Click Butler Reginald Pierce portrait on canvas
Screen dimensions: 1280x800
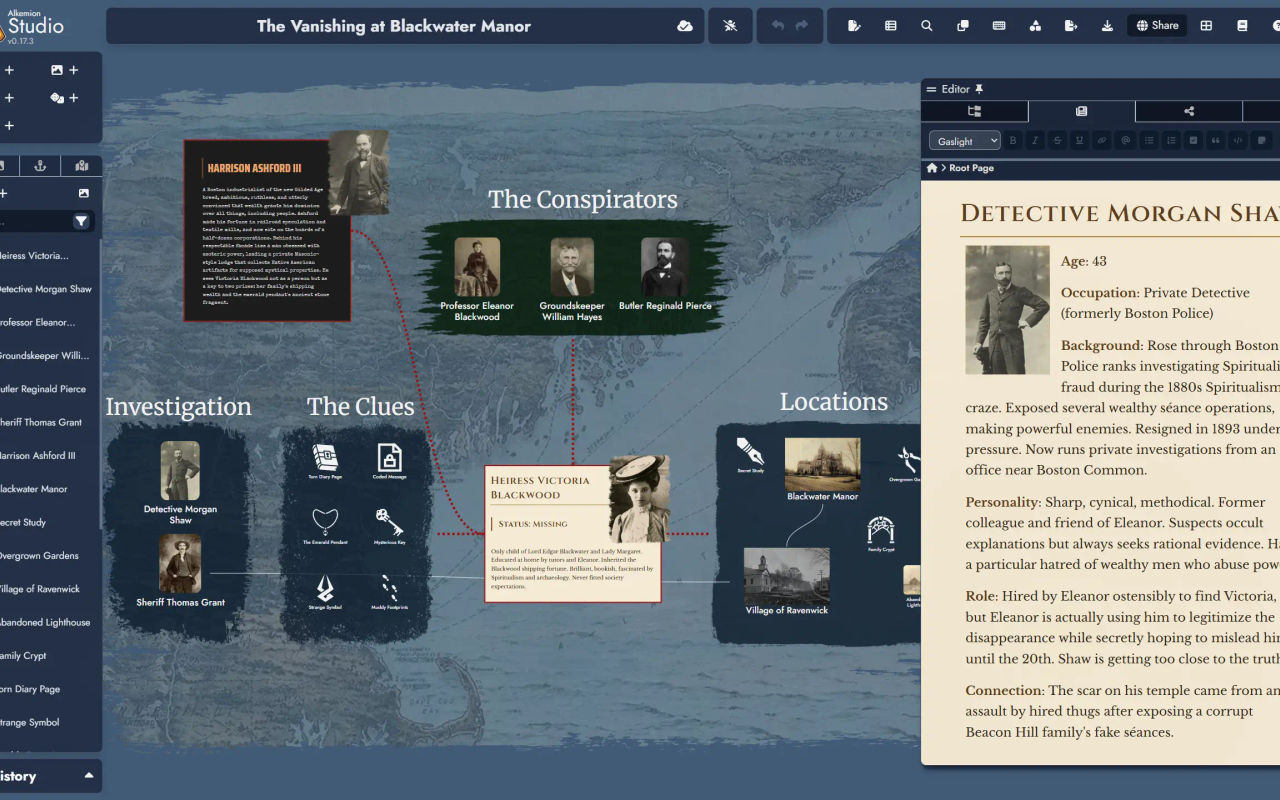coord(665,267)
